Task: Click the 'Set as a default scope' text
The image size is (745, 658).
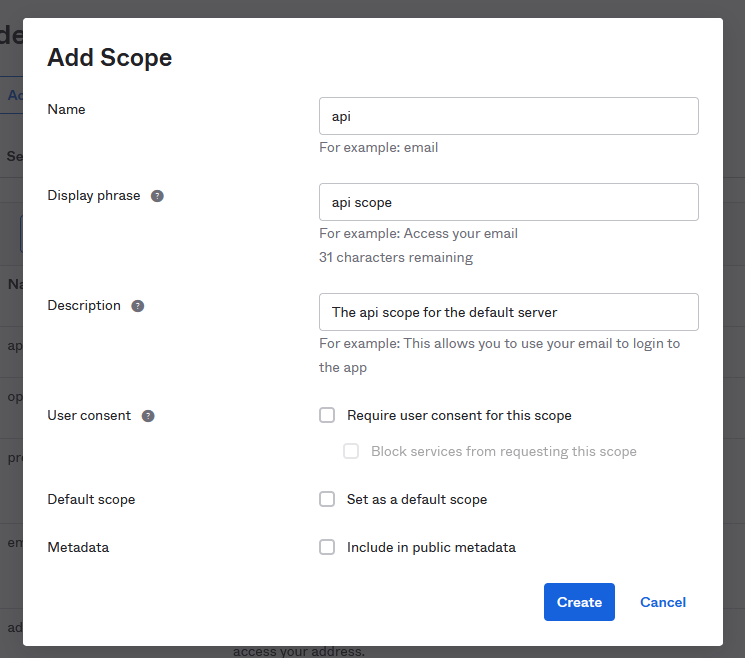Action: (x=417, y=499)
